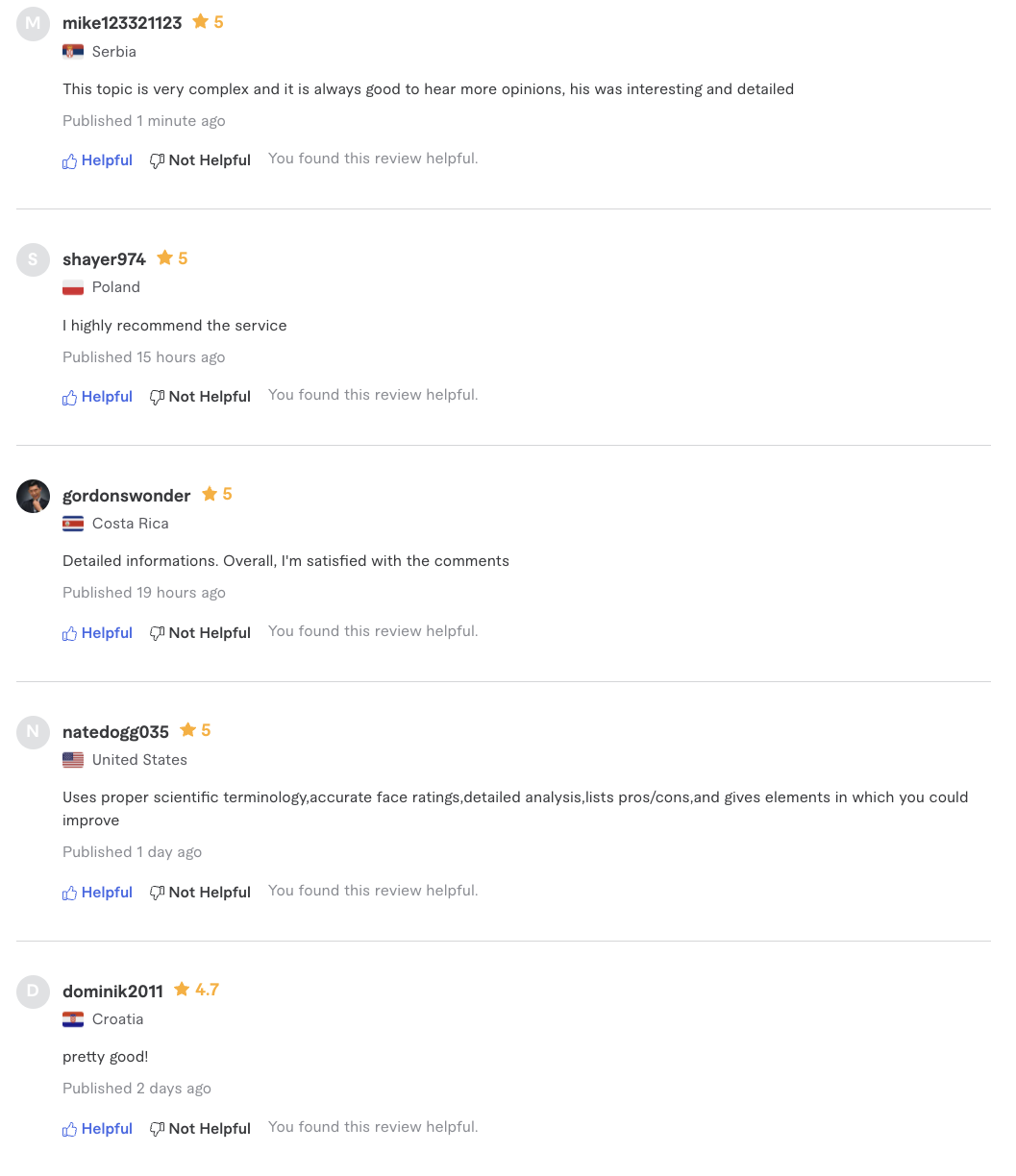The image size is (1016, 1176).
Task: Click Helpful under dominik2011's review
Action: click(97, 1129)
